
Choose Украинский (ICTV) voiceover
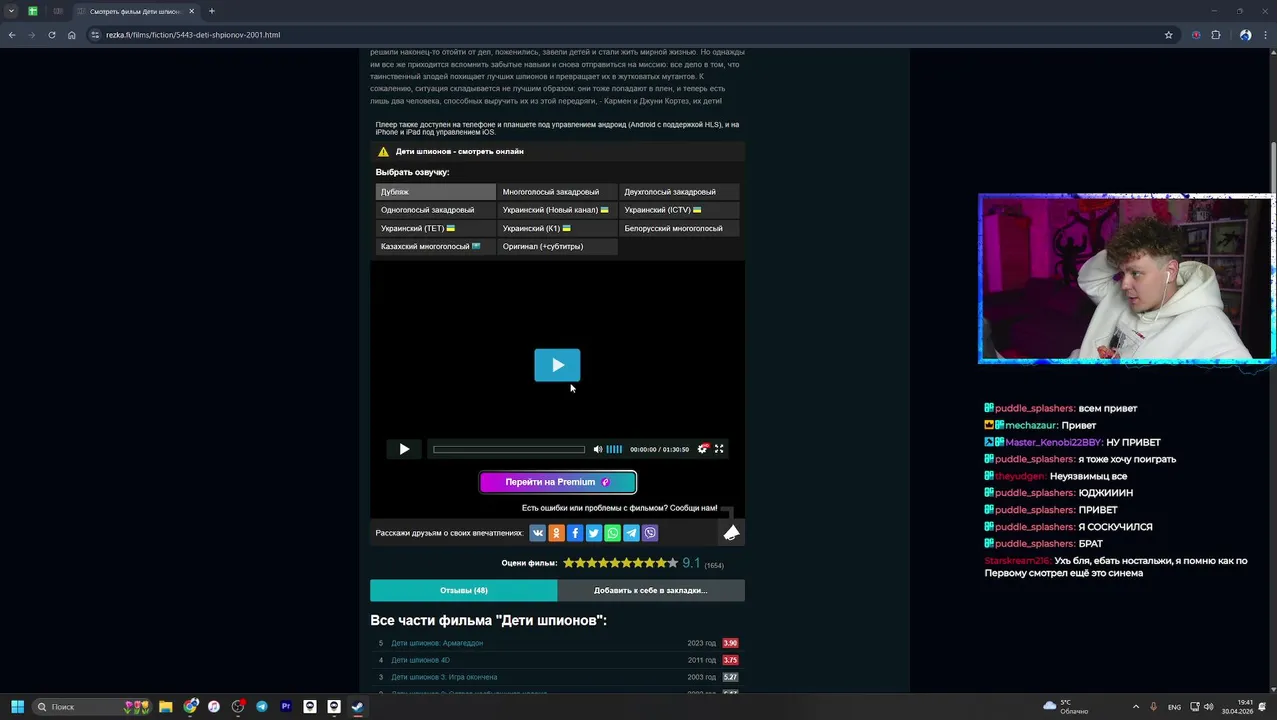(x=679, y=210)
